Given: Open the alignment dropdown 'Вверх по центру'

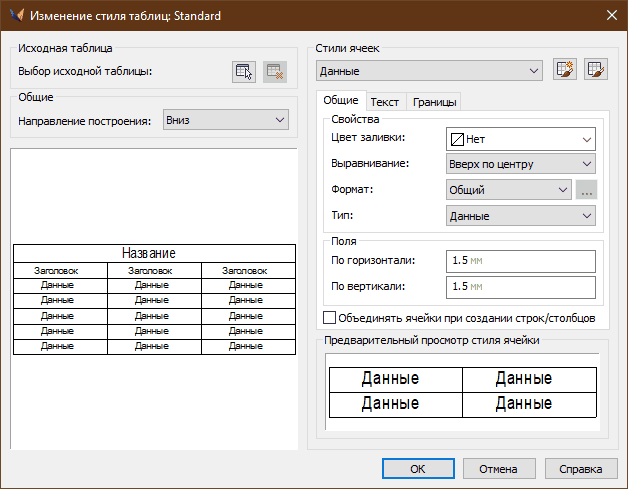Looking at the screenshot, I should [x=520, y=164].
